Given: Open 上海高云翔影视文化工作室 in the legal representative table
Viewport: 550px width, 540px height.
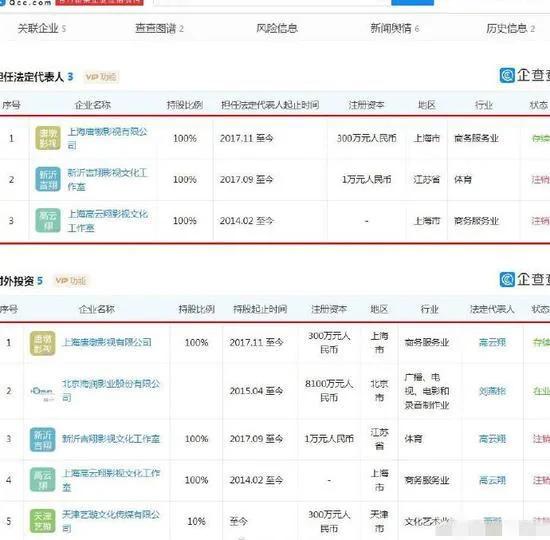Looking at the screenshot, I should [x=107, y=221].
